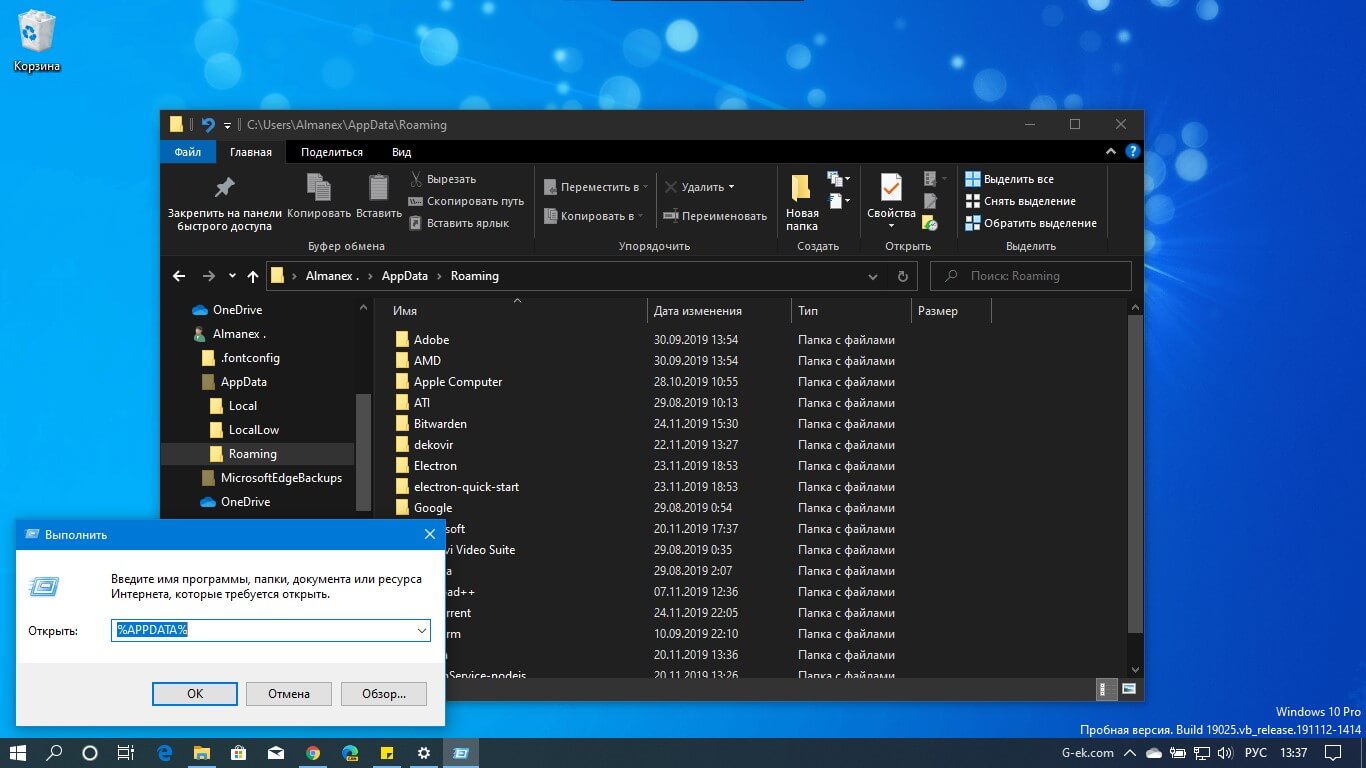Launch Chrome from the taskbar
This screenshot has width=1366, height=768.
(x=313, y=753)
